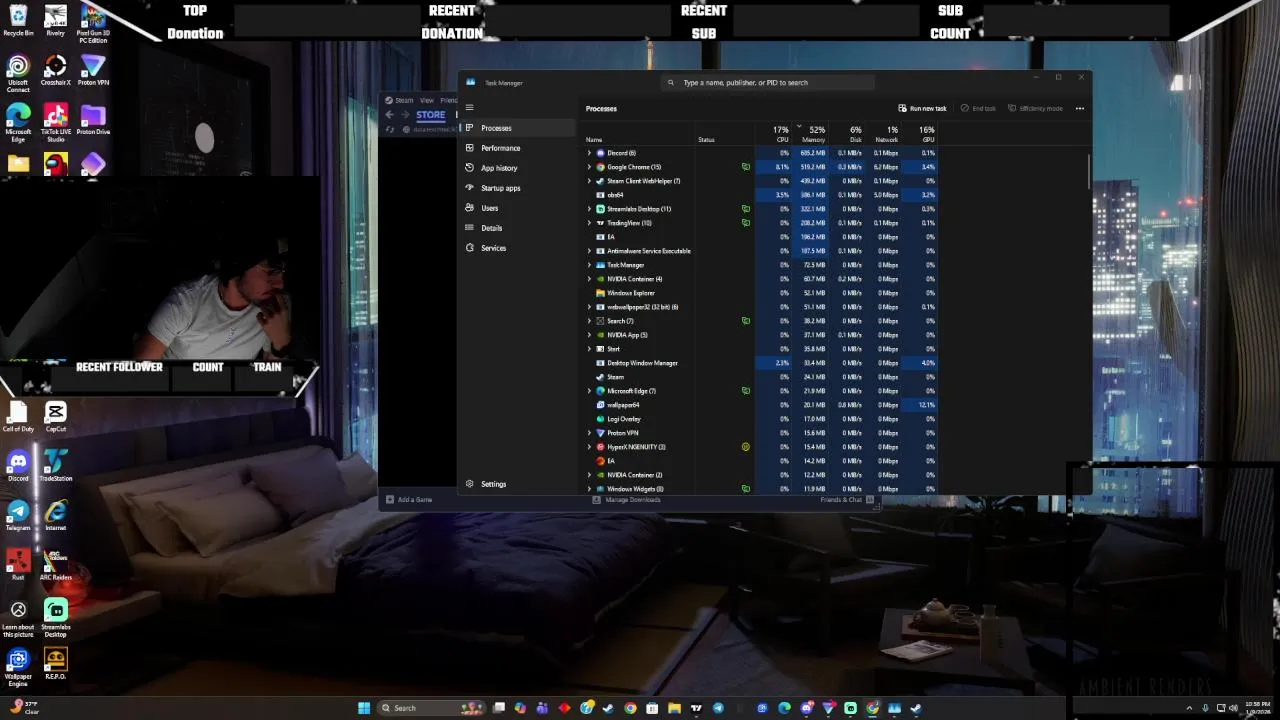Open Proton VPN desktop shortcut

point(93,70)
